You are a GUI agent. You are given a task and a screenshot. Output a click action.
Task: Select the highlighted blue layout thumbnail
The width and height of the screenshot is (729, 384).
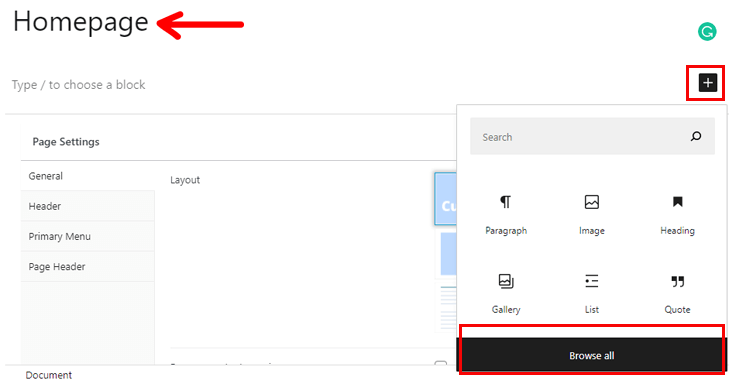(445, 199)
